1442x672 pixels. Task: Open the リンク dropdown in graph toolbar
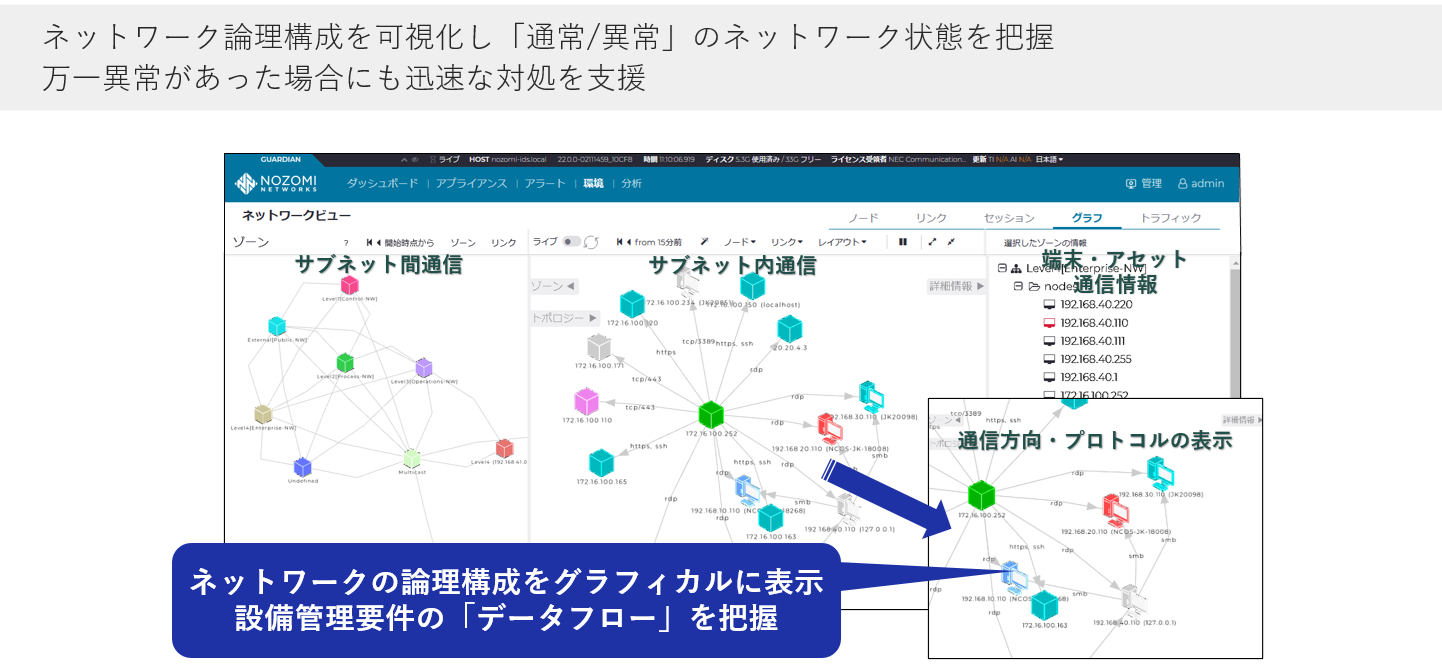[x=786, y=242]
